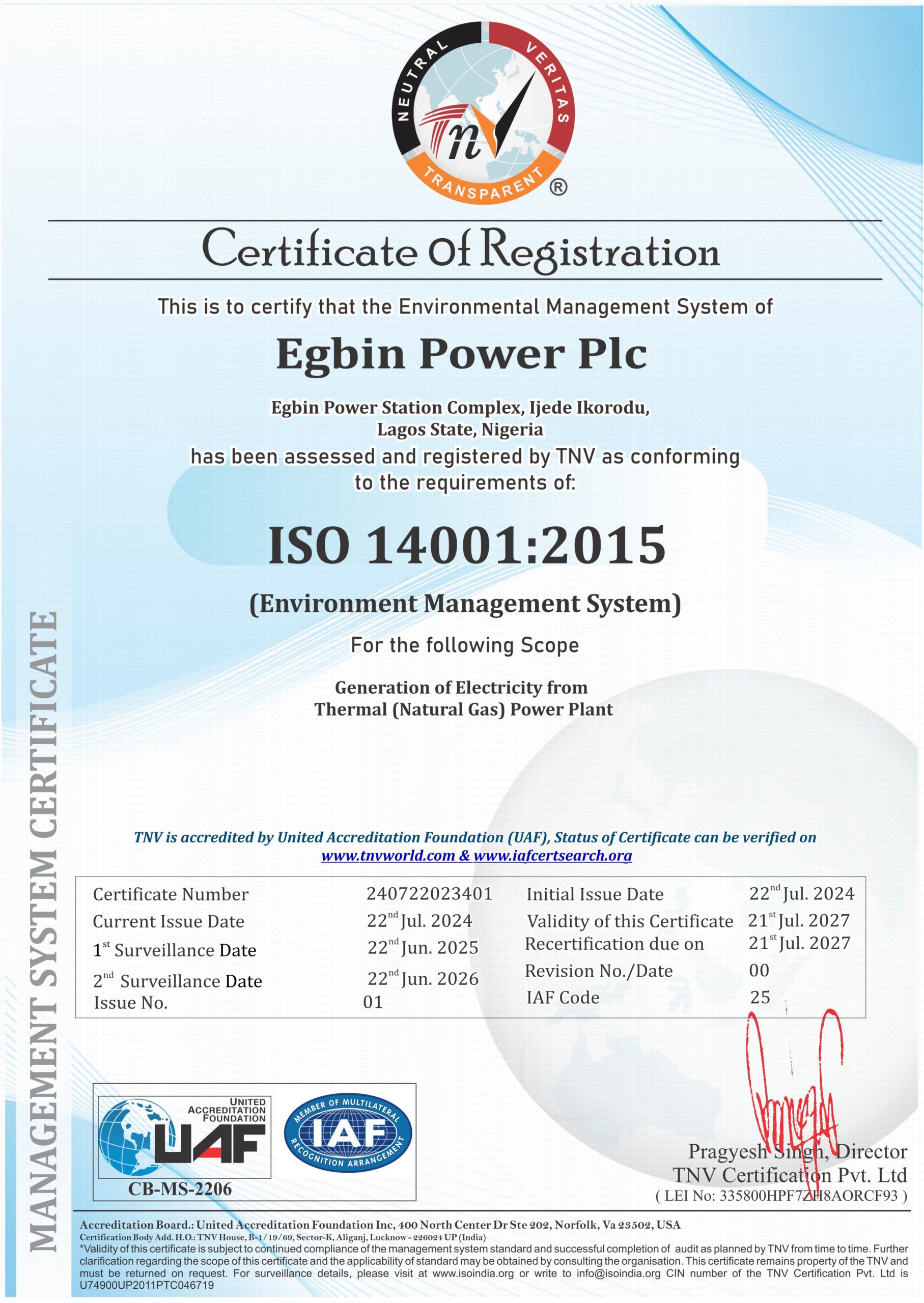
Task: Click the CB-MS-2206 accreditation code
Action: click(x=180, y=1189)
